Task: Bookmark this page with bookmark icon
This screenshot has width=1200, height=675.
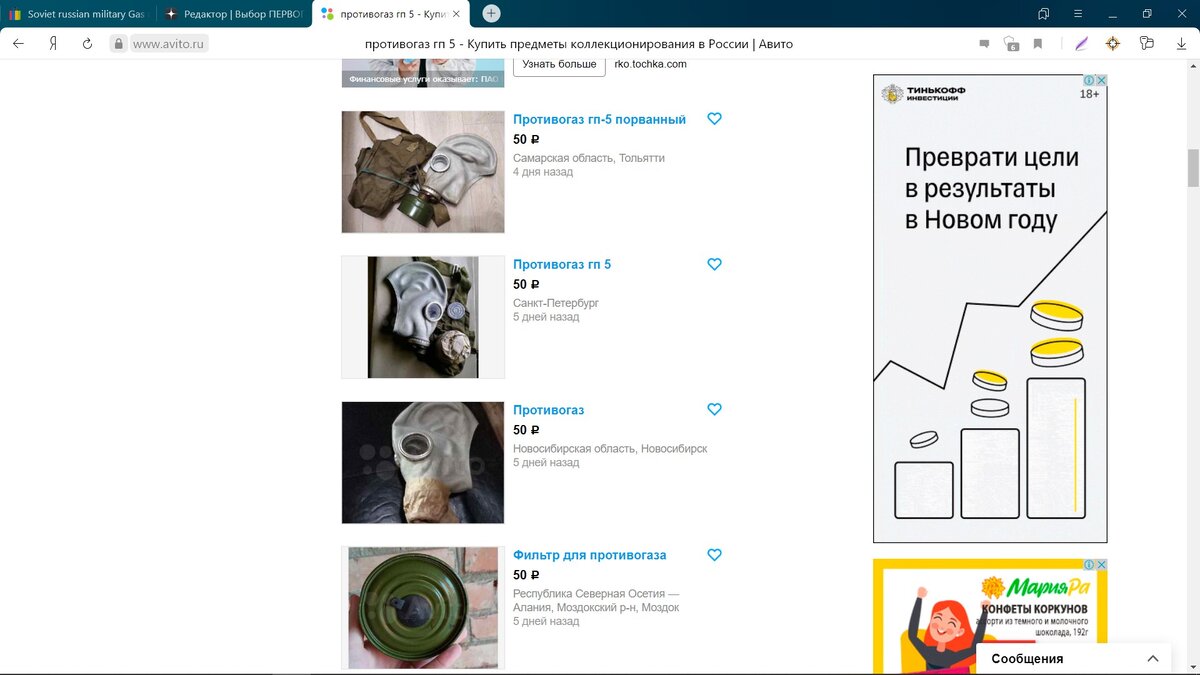Action: coord(1038,44)
